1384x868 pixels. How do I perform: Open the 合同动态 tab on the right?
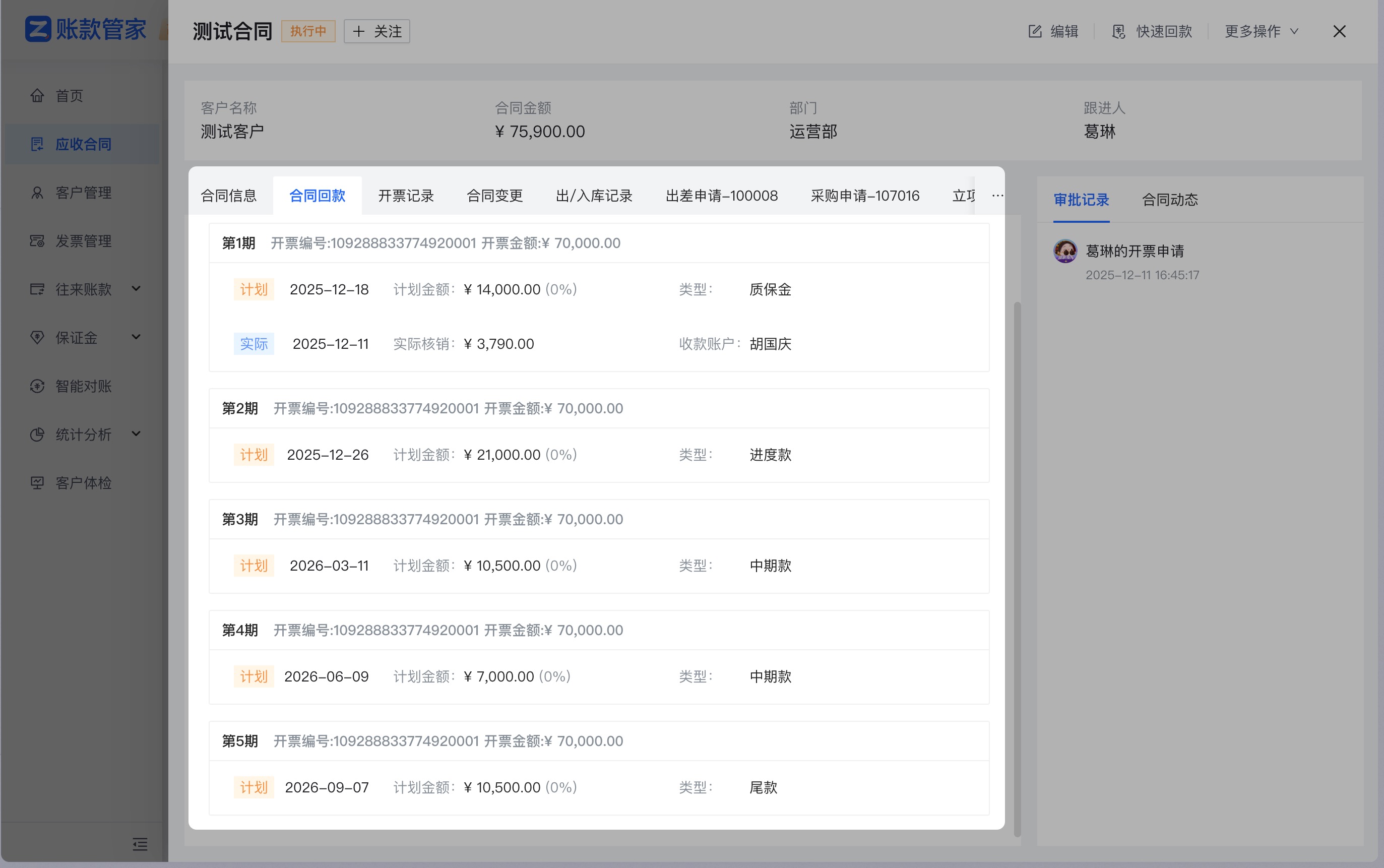[x=1169, y=200]
